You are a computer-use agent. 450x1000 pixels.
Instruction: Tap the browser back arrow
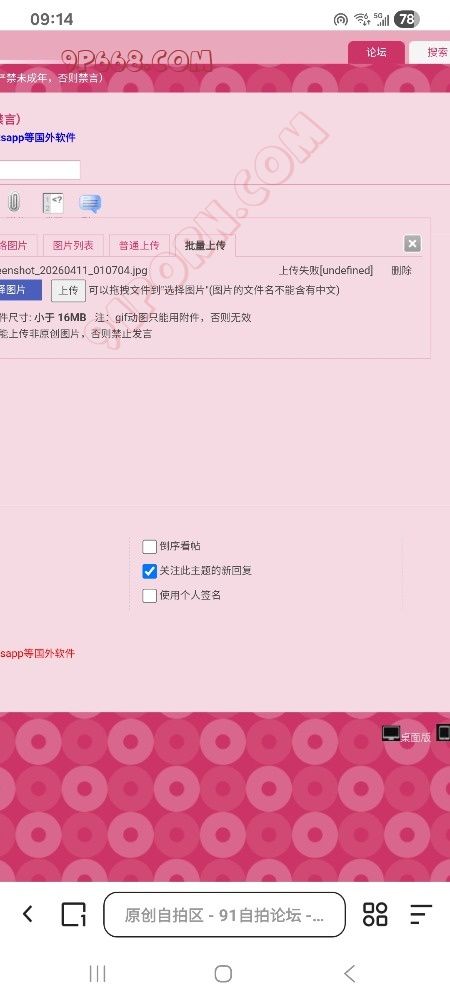click(x=27, y=914)
